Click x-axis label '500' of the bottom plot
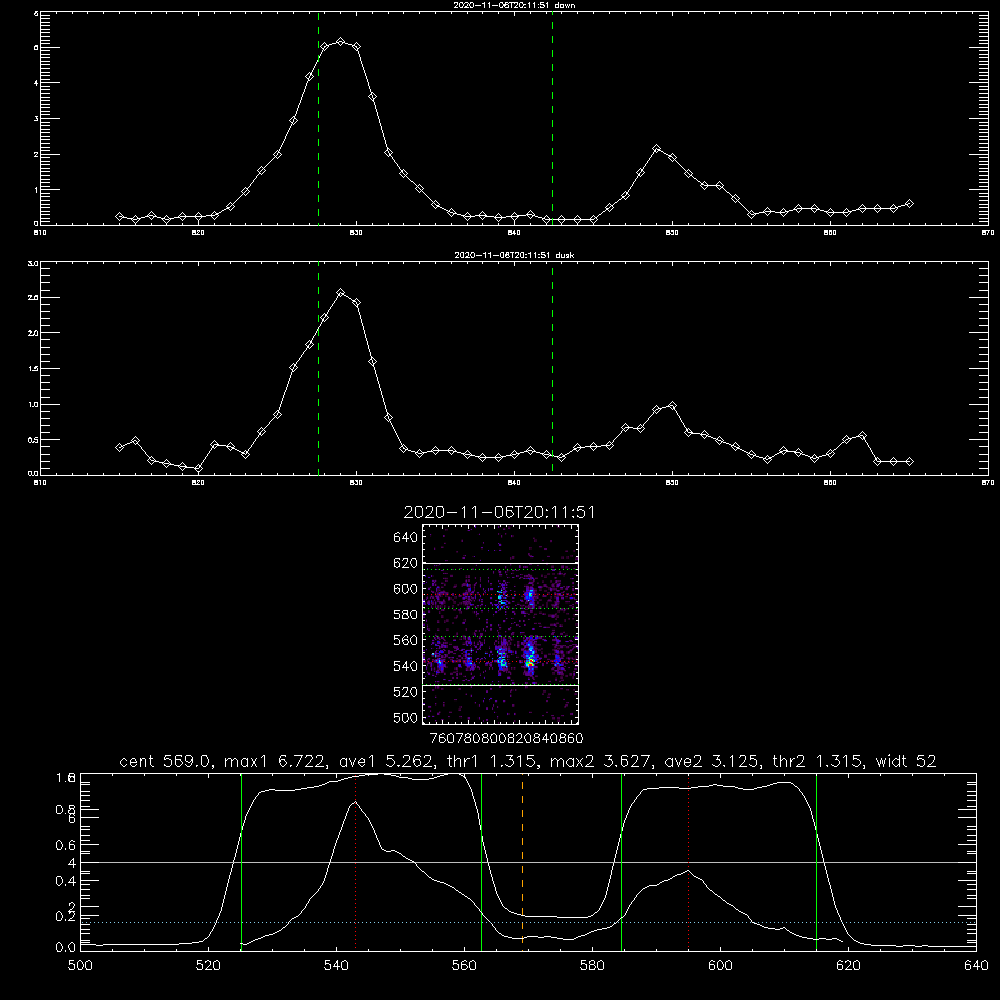This screenshot has width=1000, height=1000. (80, 966)
